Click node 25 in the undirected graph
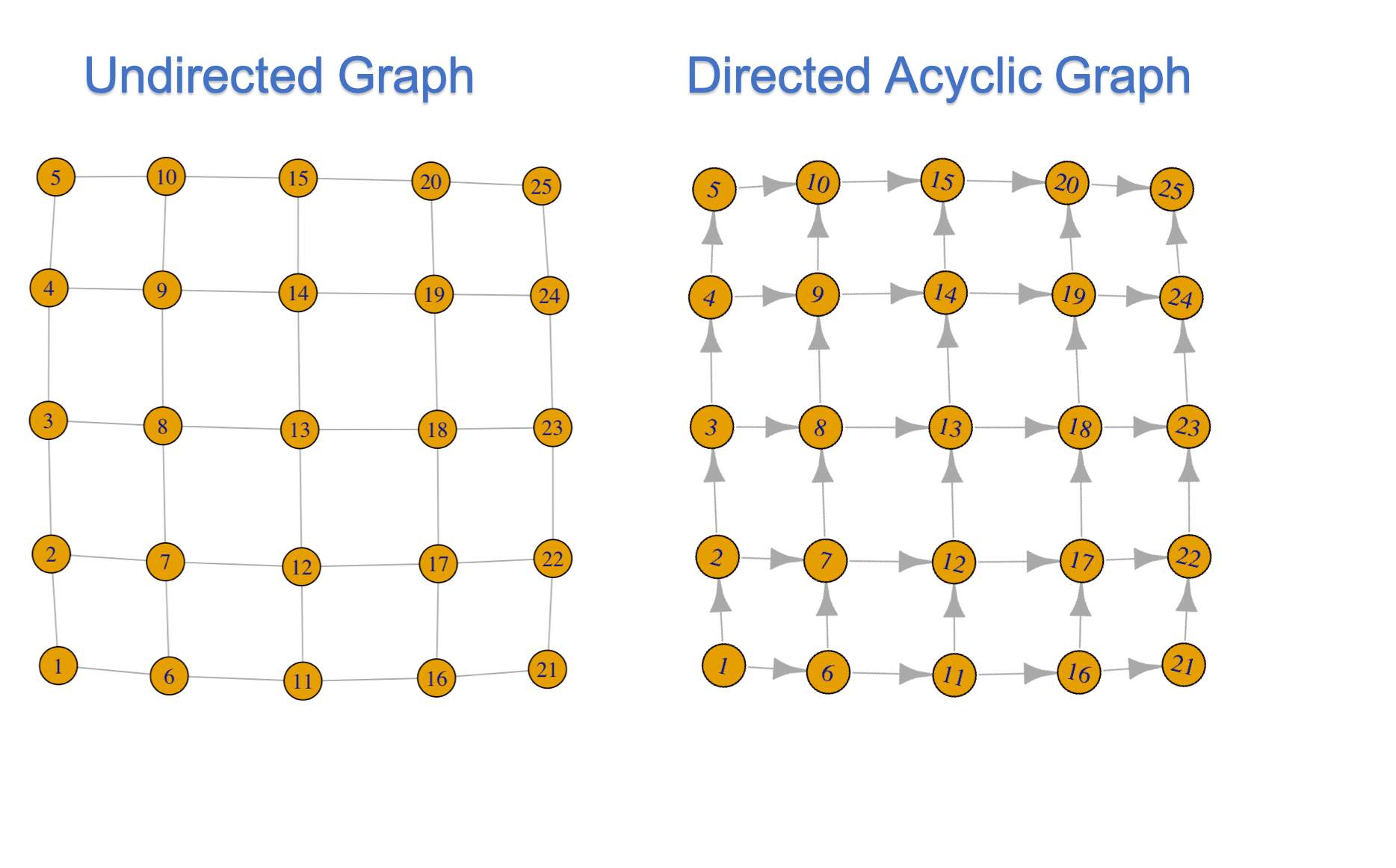The width and height of the screenshot is (1396, 868). [542, 186]
